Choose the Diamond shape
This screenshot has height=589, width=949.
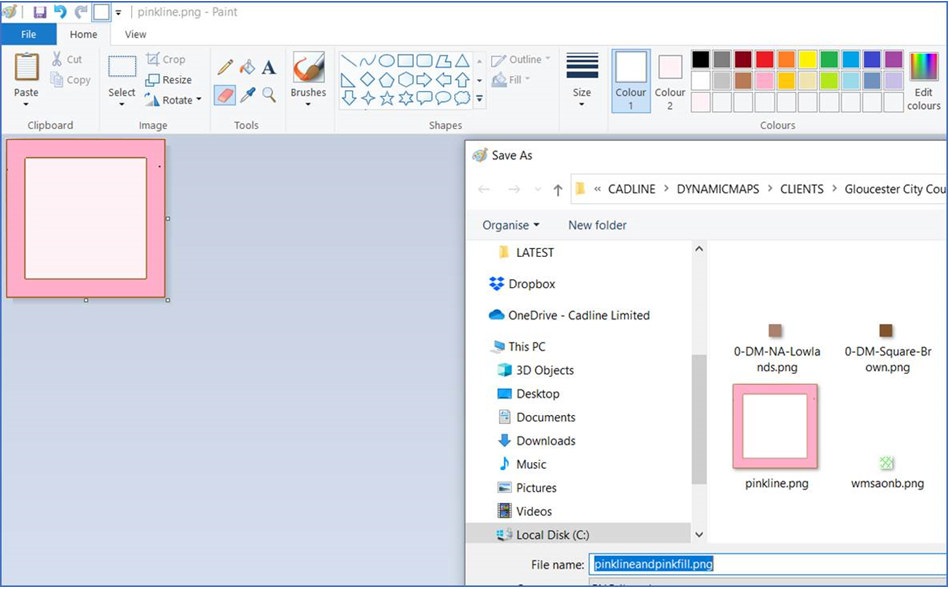(367, 79)
